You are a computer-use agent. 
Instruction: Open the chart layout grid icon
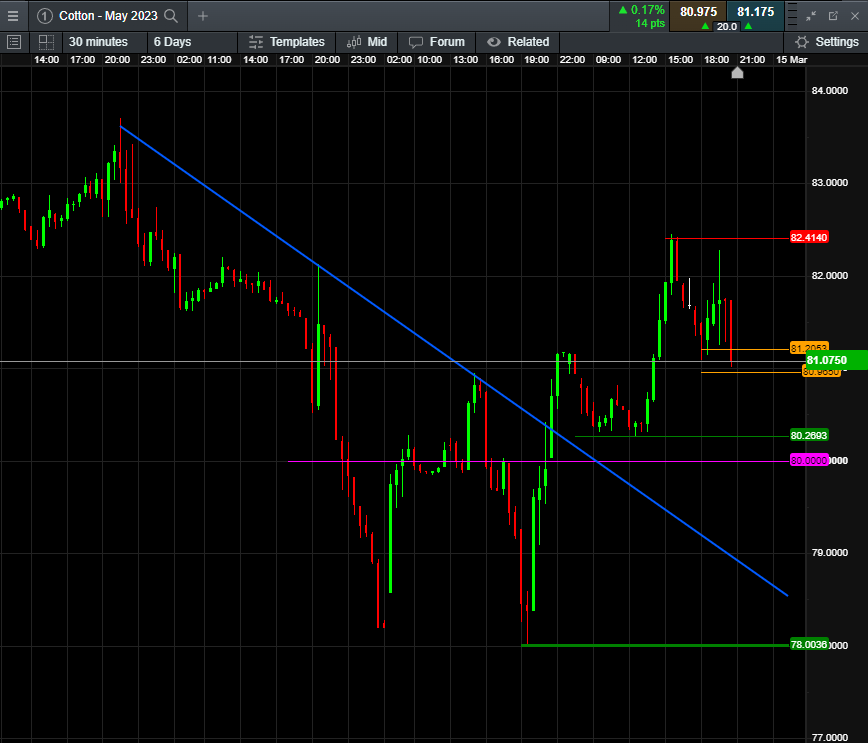click(46, 42)
